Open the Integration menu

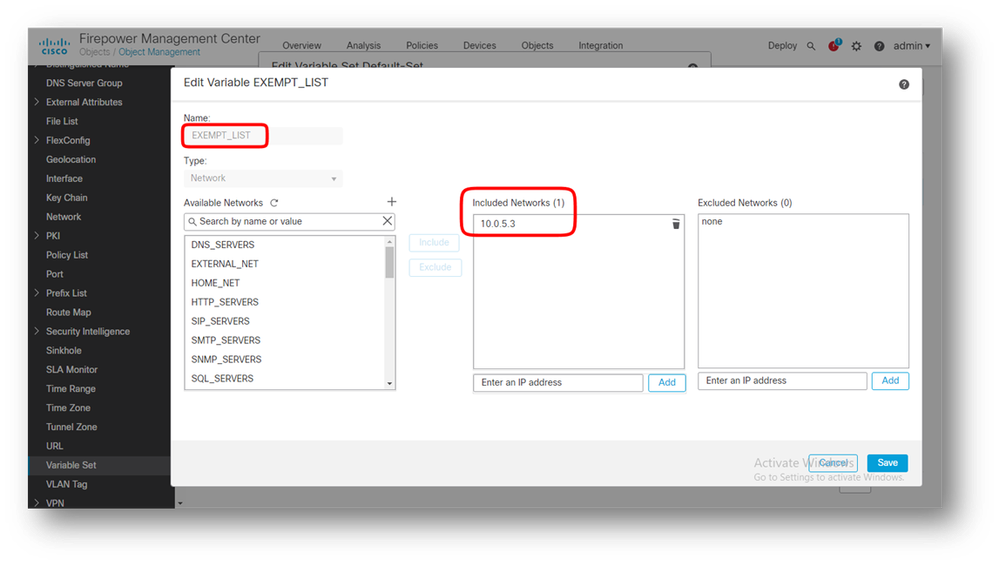600,46
